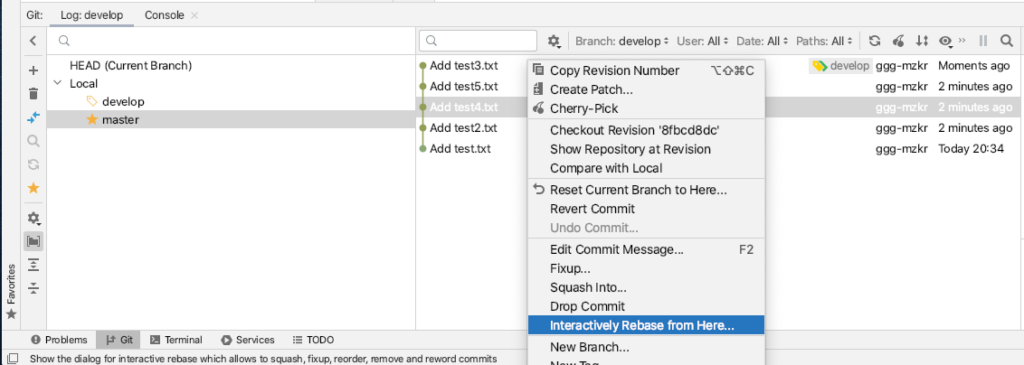Screen dimensions: 1024x365
Task: Open the Terminal tool window button
Action: tap(176, 340)
